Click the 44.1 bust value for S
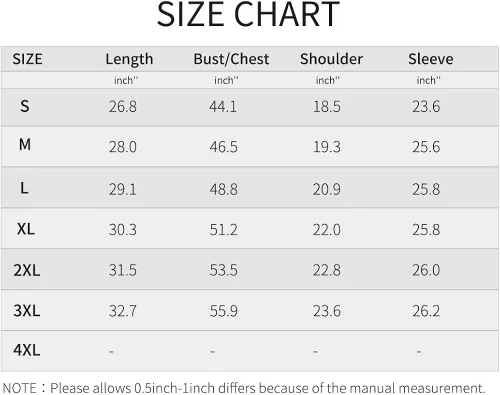Screen dimensions: 500x395 point(223,107)
